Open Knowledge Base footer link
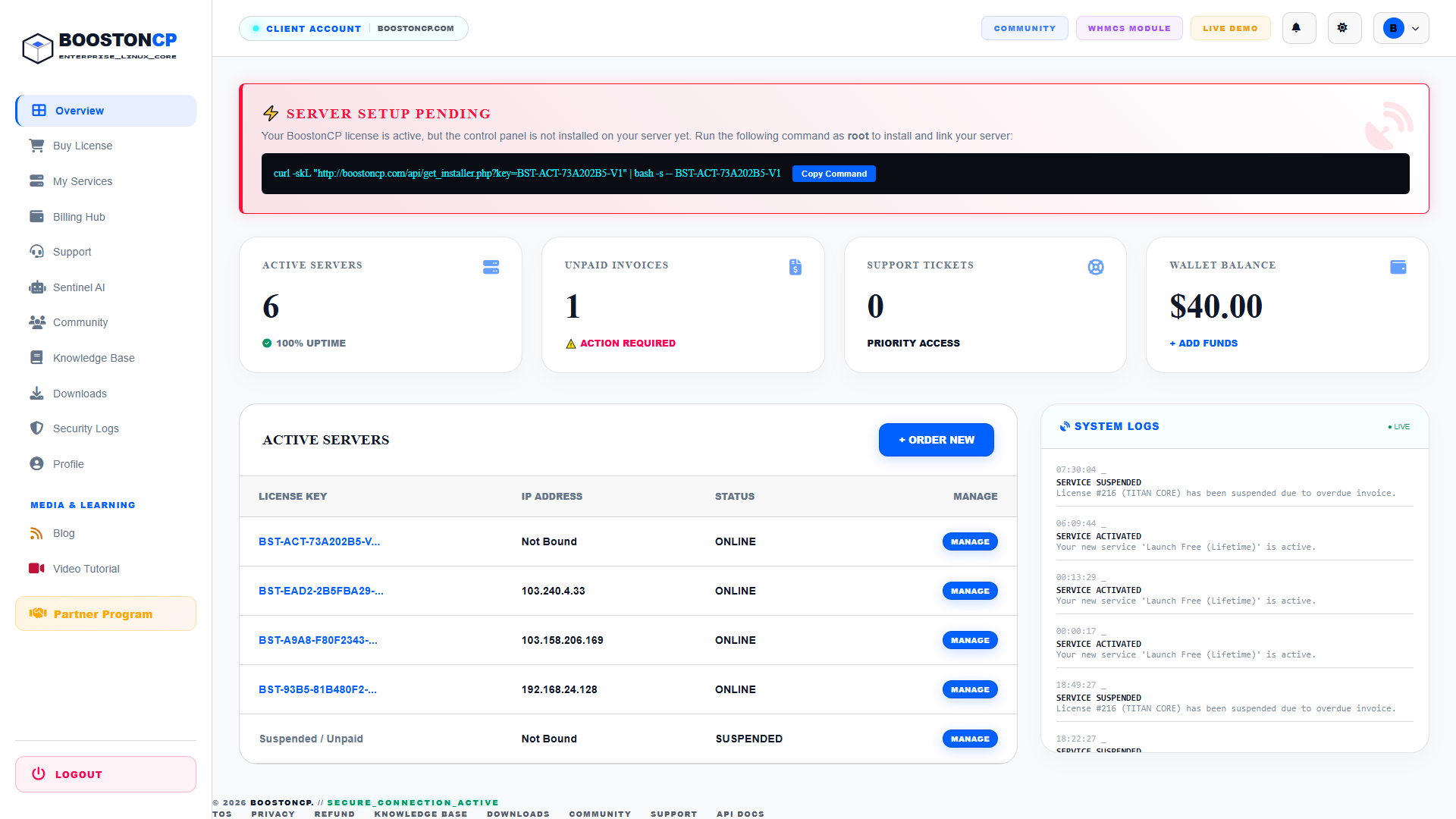This screenshot has height=819, width=1456. 421,814
